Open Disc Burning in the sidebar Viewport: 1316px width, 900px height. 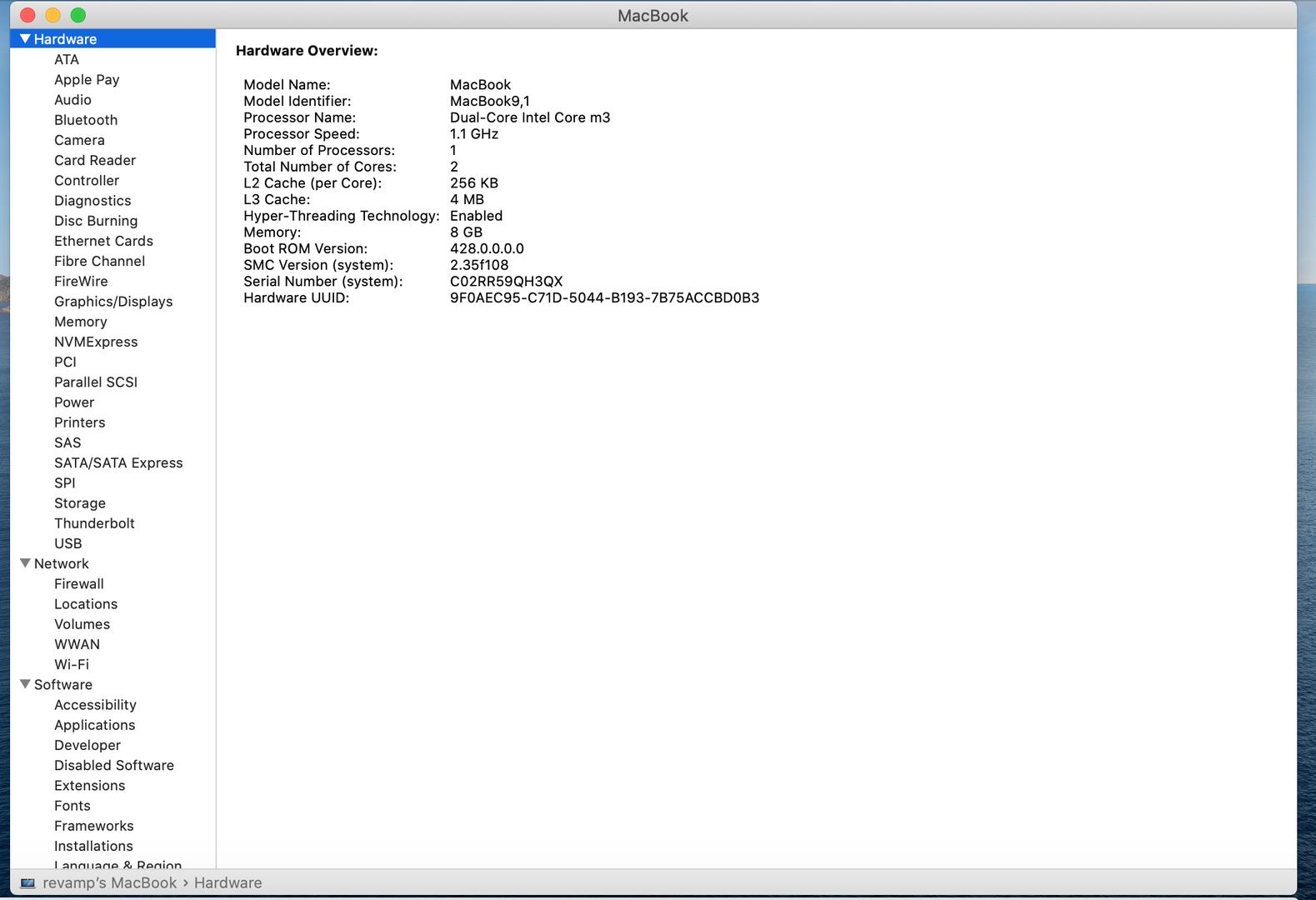96,221
